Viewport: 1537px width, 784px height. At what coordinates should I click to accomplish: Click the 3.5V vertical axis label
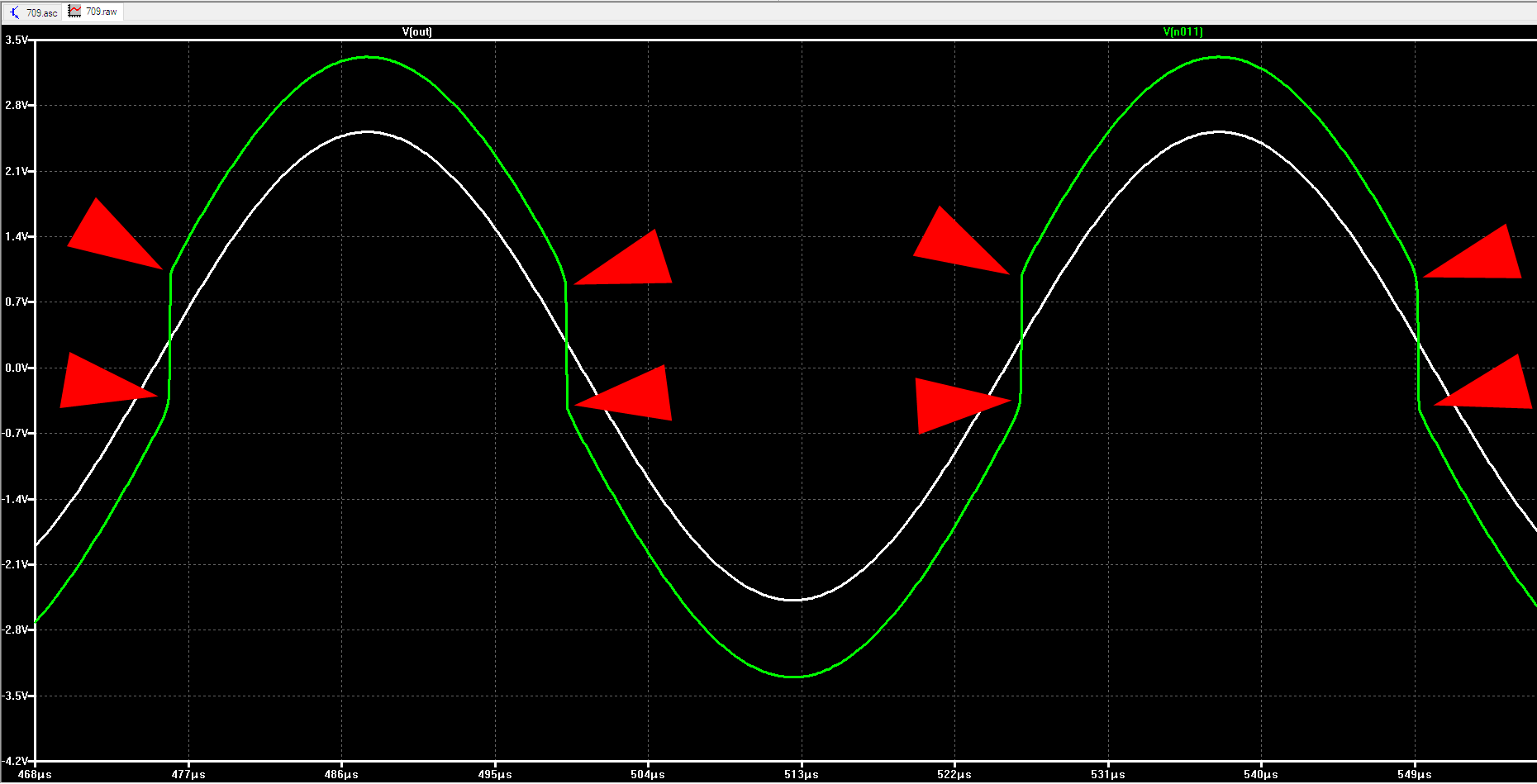17,40
